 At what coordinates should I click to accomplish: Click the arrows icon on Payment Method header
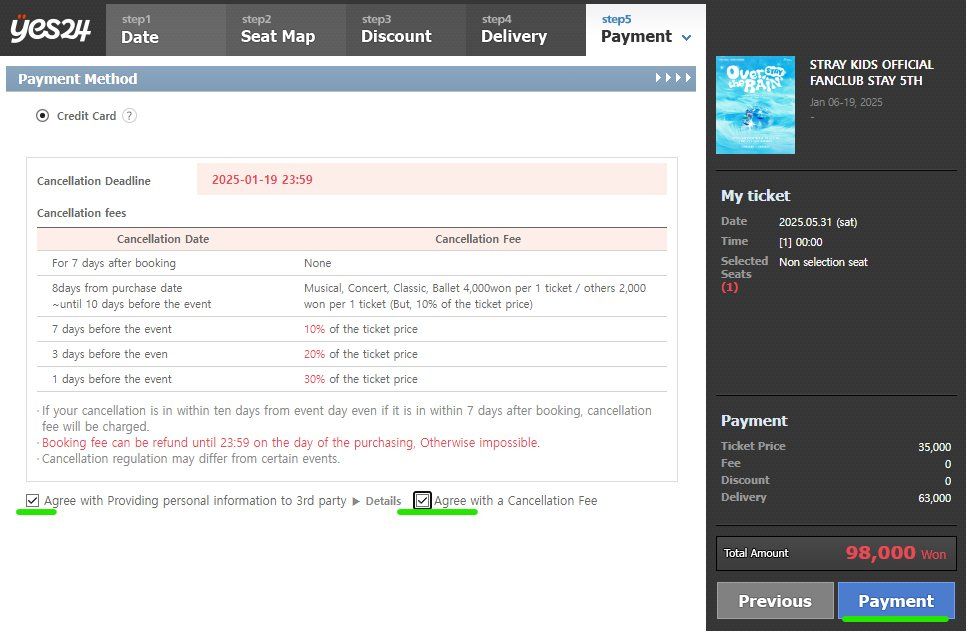(673, 78)
